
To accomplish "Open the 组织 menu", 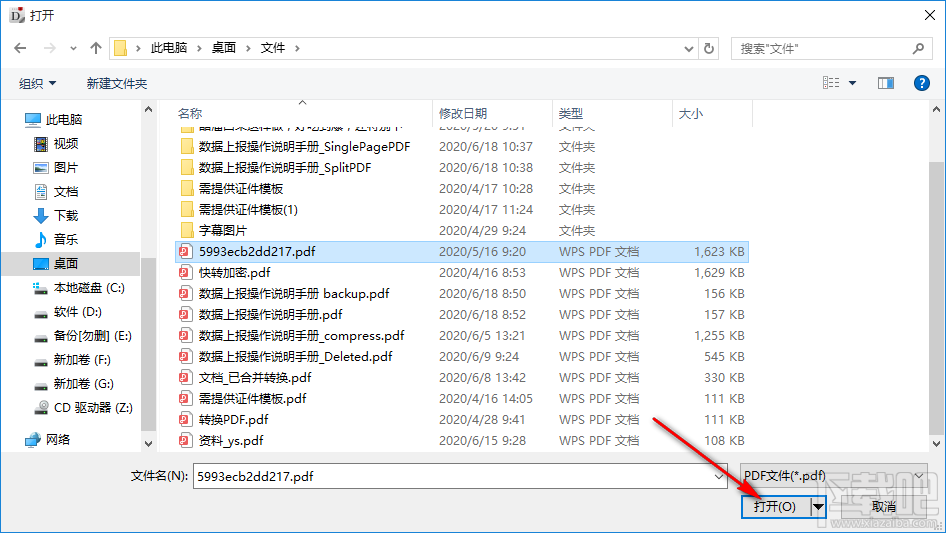I will (37, 83).
